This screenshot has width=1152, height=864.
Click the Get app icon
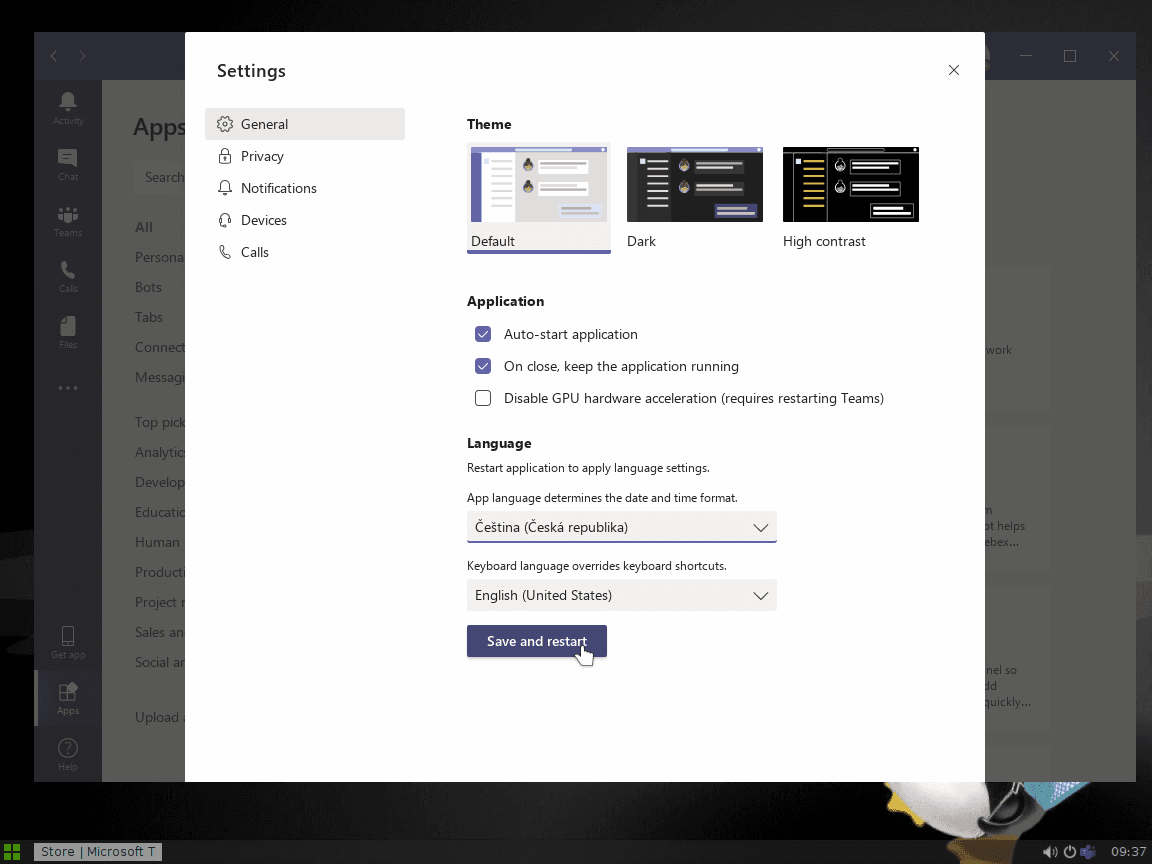(67, 641)
